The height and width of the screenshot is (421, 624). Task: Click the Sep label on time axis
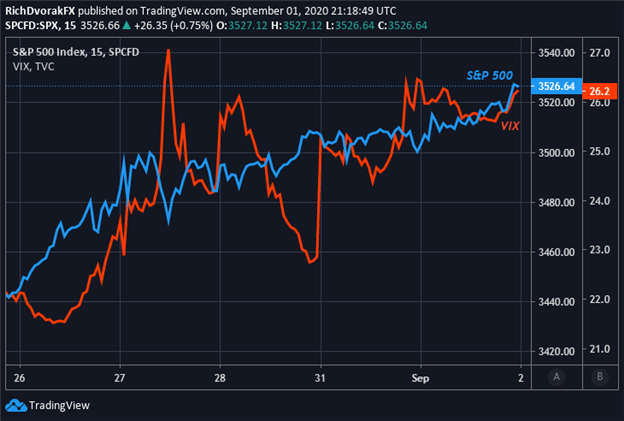tap(420, 378)
